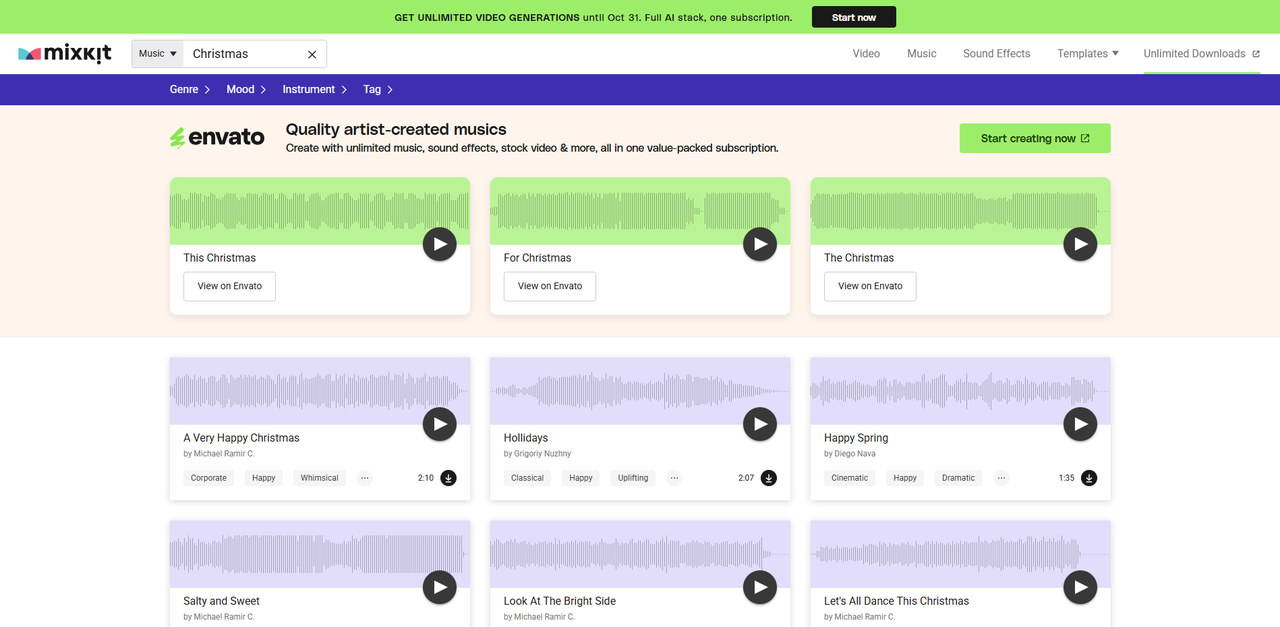Toggle the Cinematic tag filter
The width and height of the screenshot is (1280, 627).
[849, 477]
